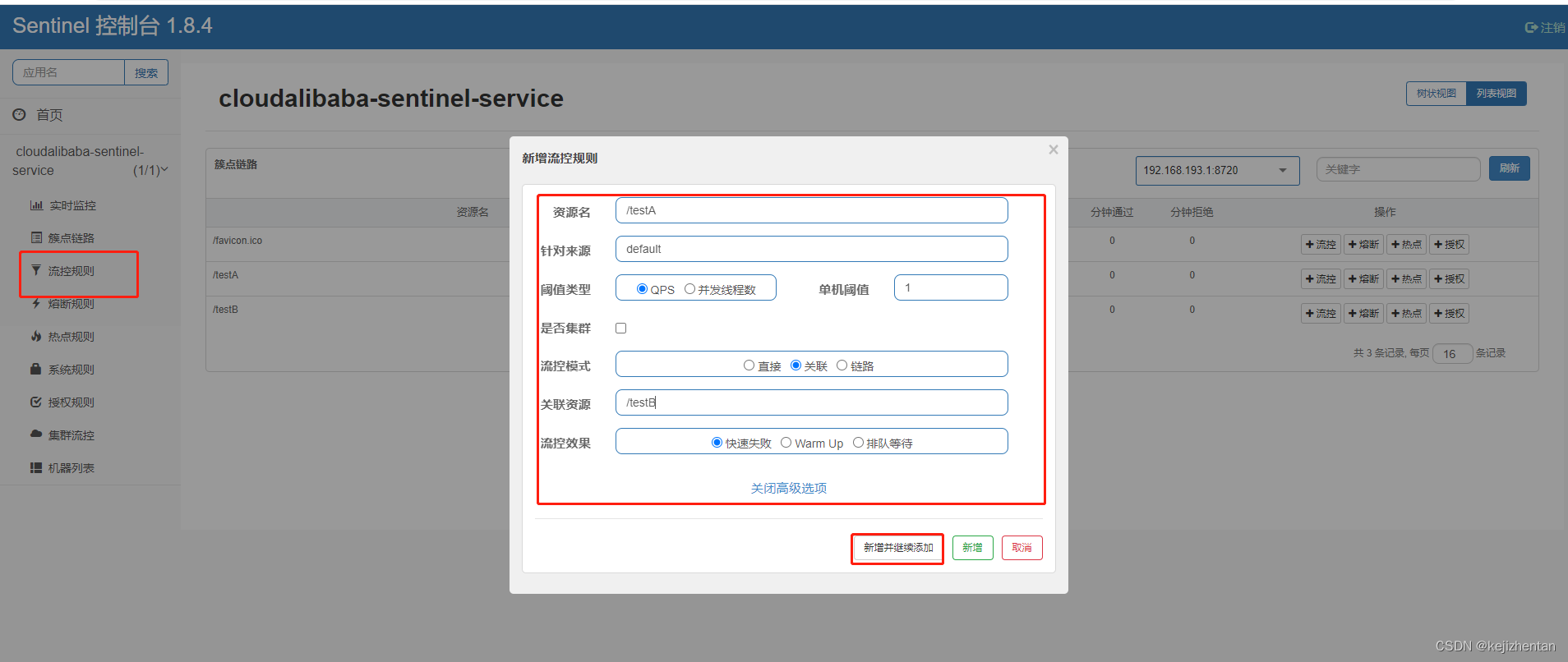Click +热点 button in /testA row
This screenshot has height=662, width=1568.
click(1406, 279)
